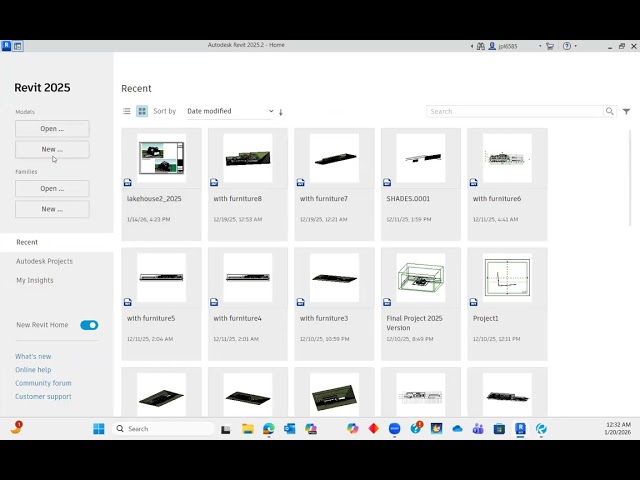
Task: Open the Help question mark icon
Action: (x=566, y=45)
